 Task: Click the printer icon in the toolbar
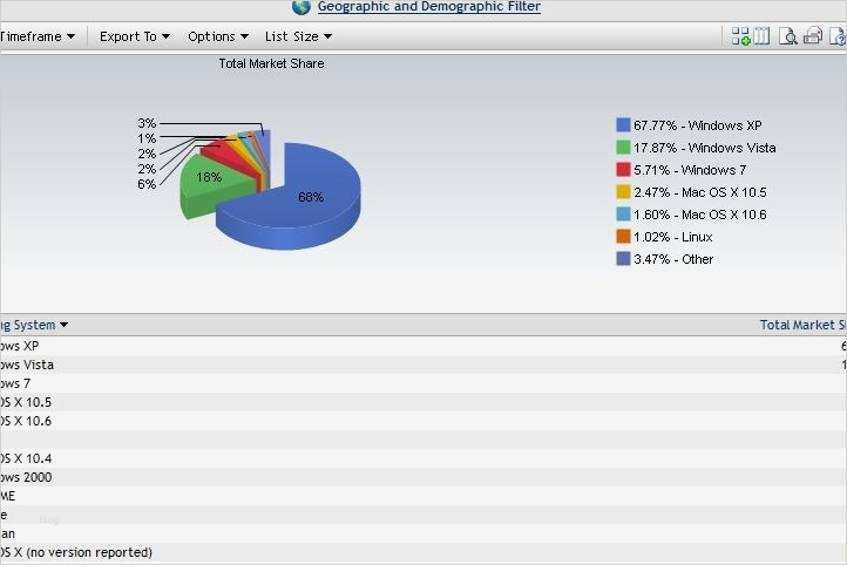click(813, 36)
